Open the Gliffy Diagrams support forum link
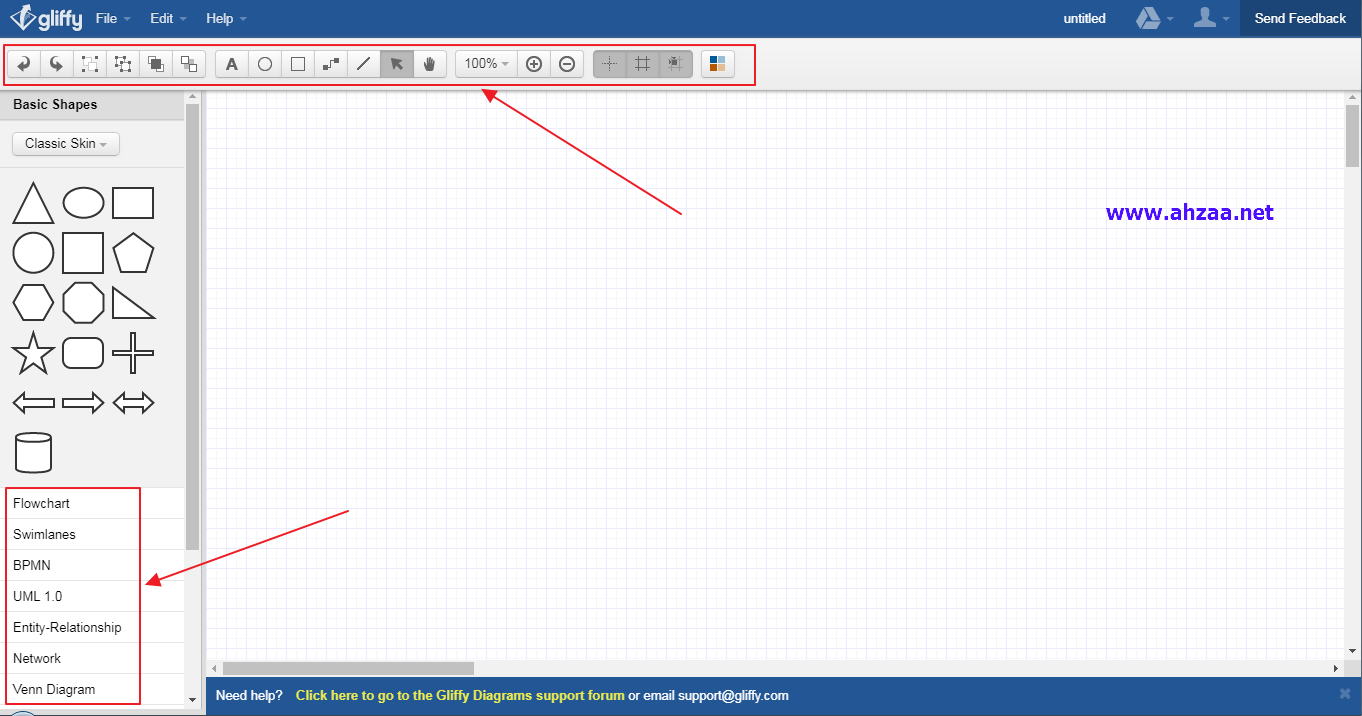1362x716 pixels. point(459,695)
